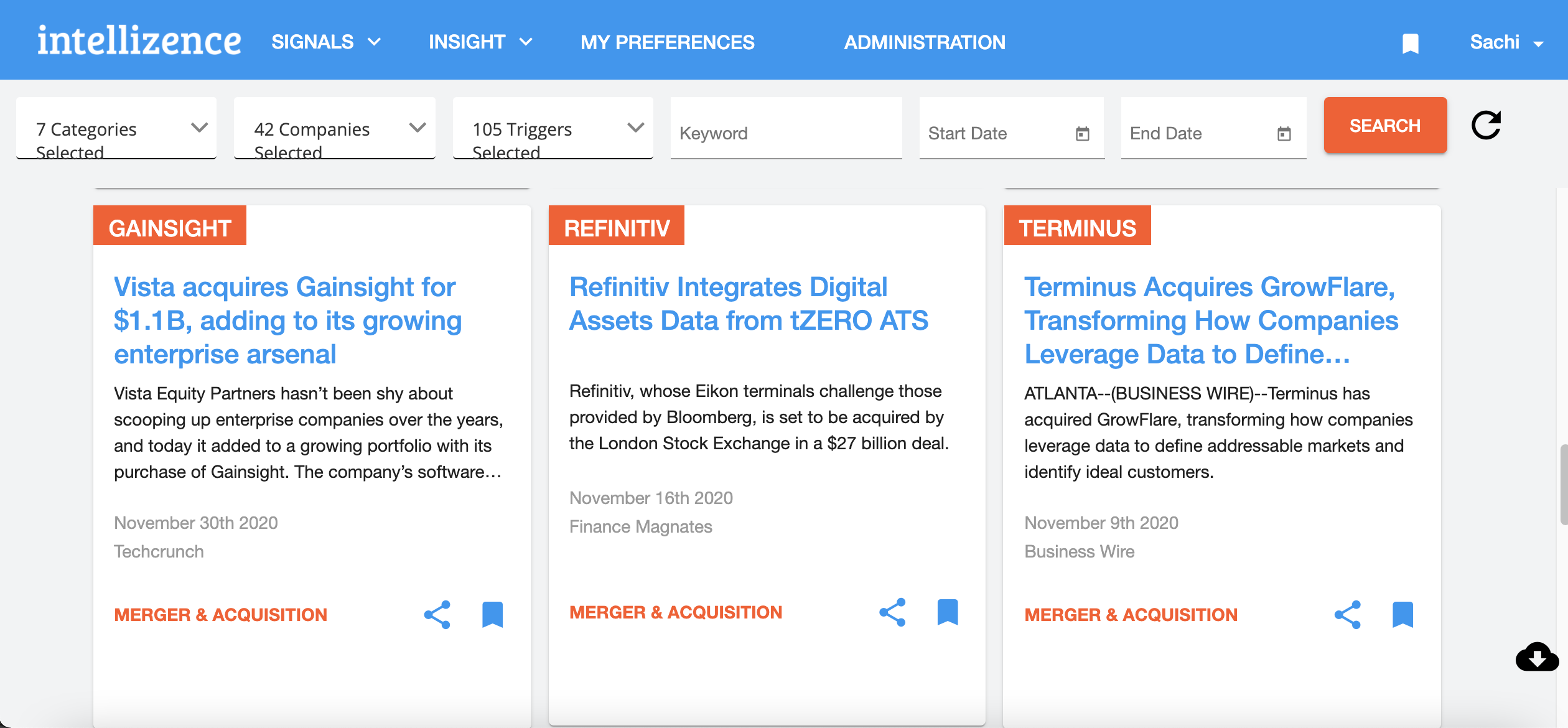1568x728 pixels.
Task: Open the calendar picker for End Date
Action: click(1284, 133)
